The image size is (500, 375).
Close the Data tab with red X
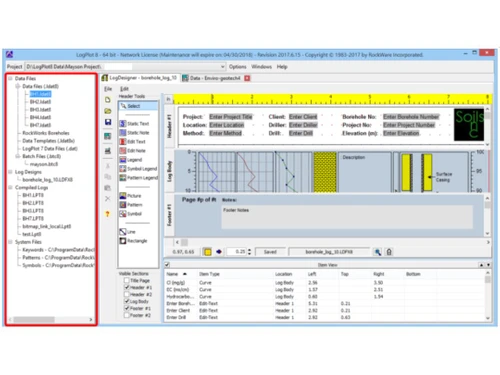click(x=247, y=78)
